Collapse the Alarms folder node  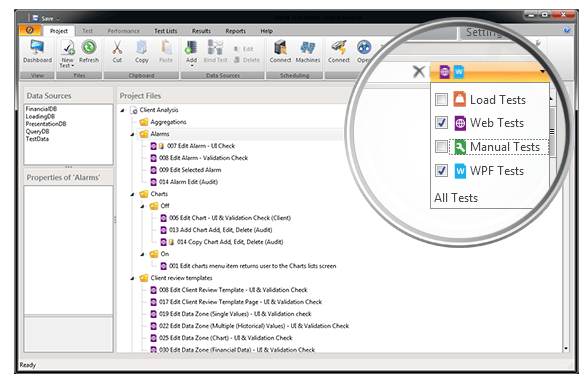click(x=132, y=134)
